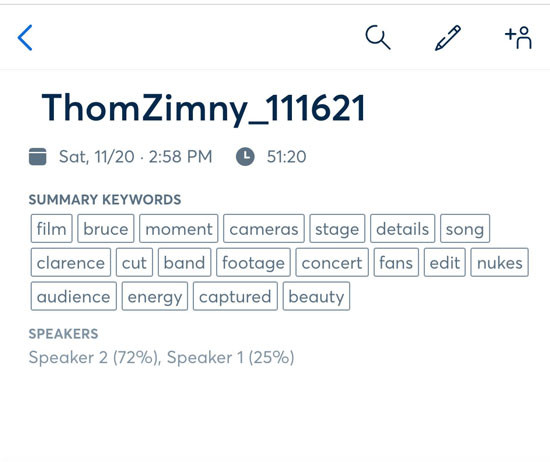
Task: Select the "bruce" keyword tag
Action: click(106, 229)
